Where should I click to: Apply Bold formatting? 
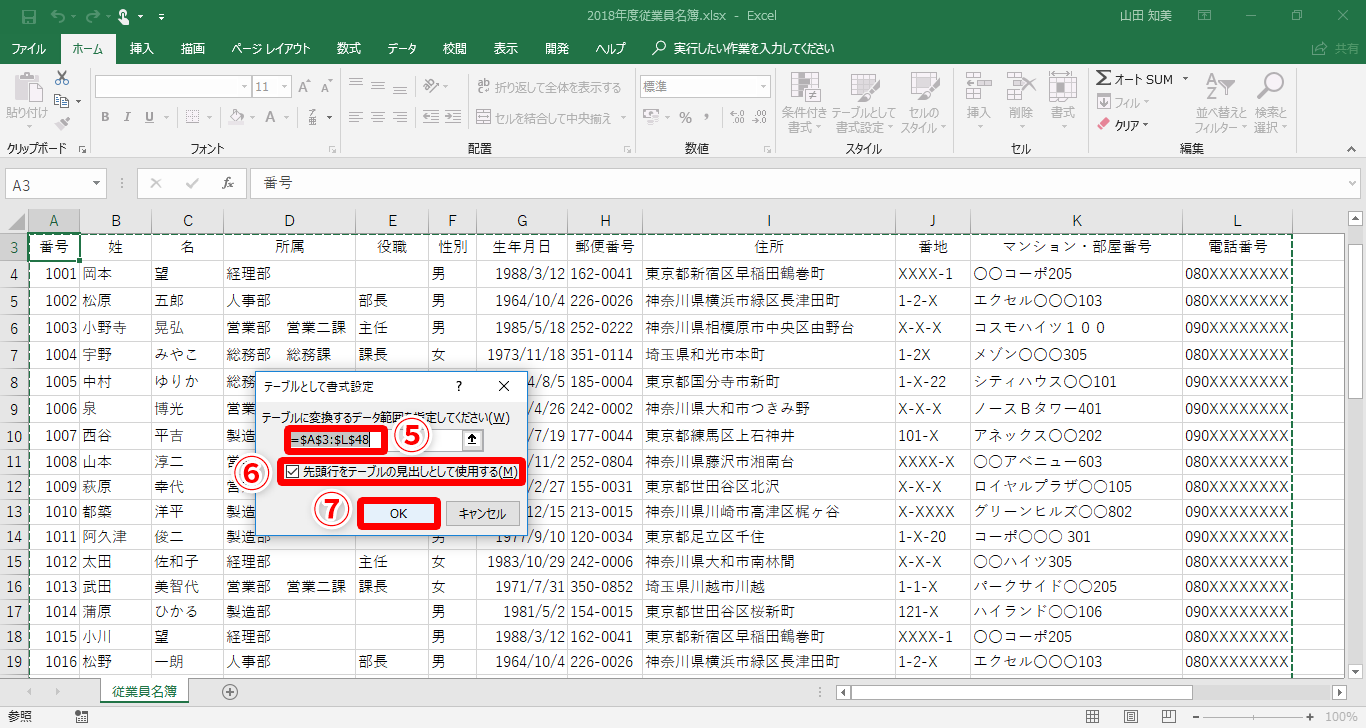coord(105,118)
